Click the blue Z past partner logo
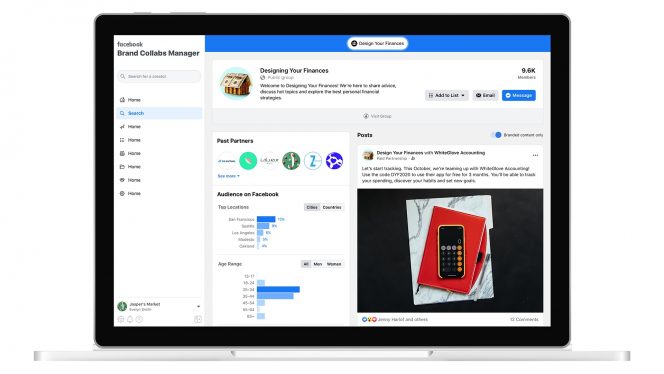 [313, 161]
